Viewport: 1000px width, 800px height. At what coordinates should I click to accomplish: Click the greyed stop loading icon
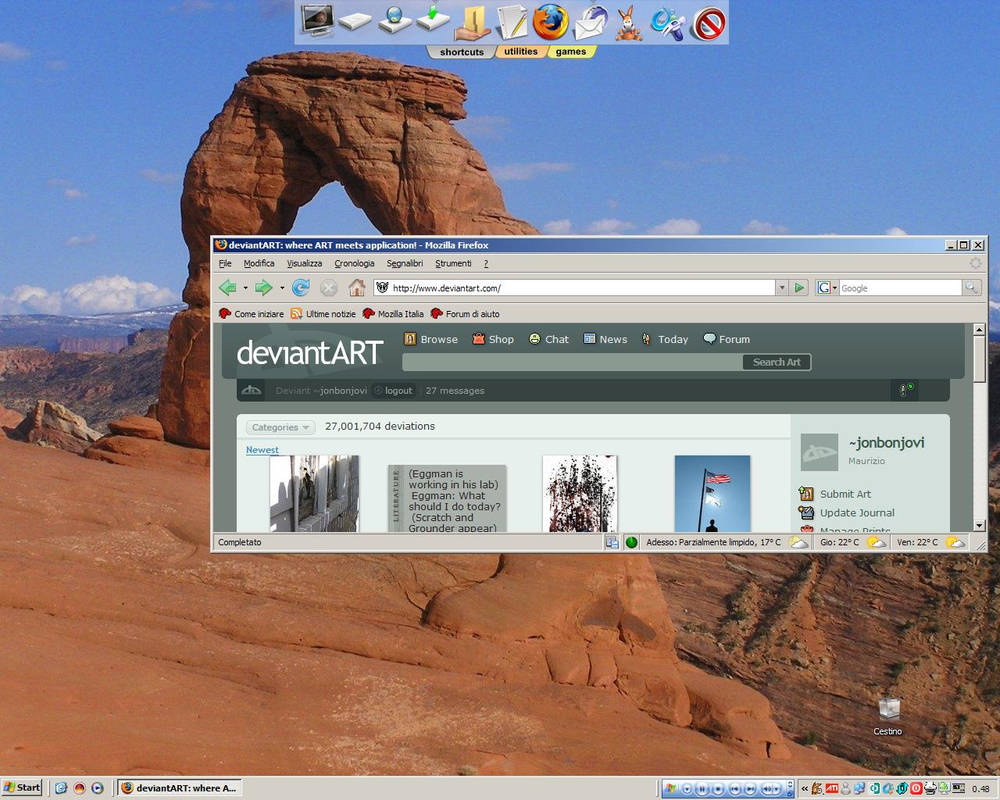click(x=328, y=288)
